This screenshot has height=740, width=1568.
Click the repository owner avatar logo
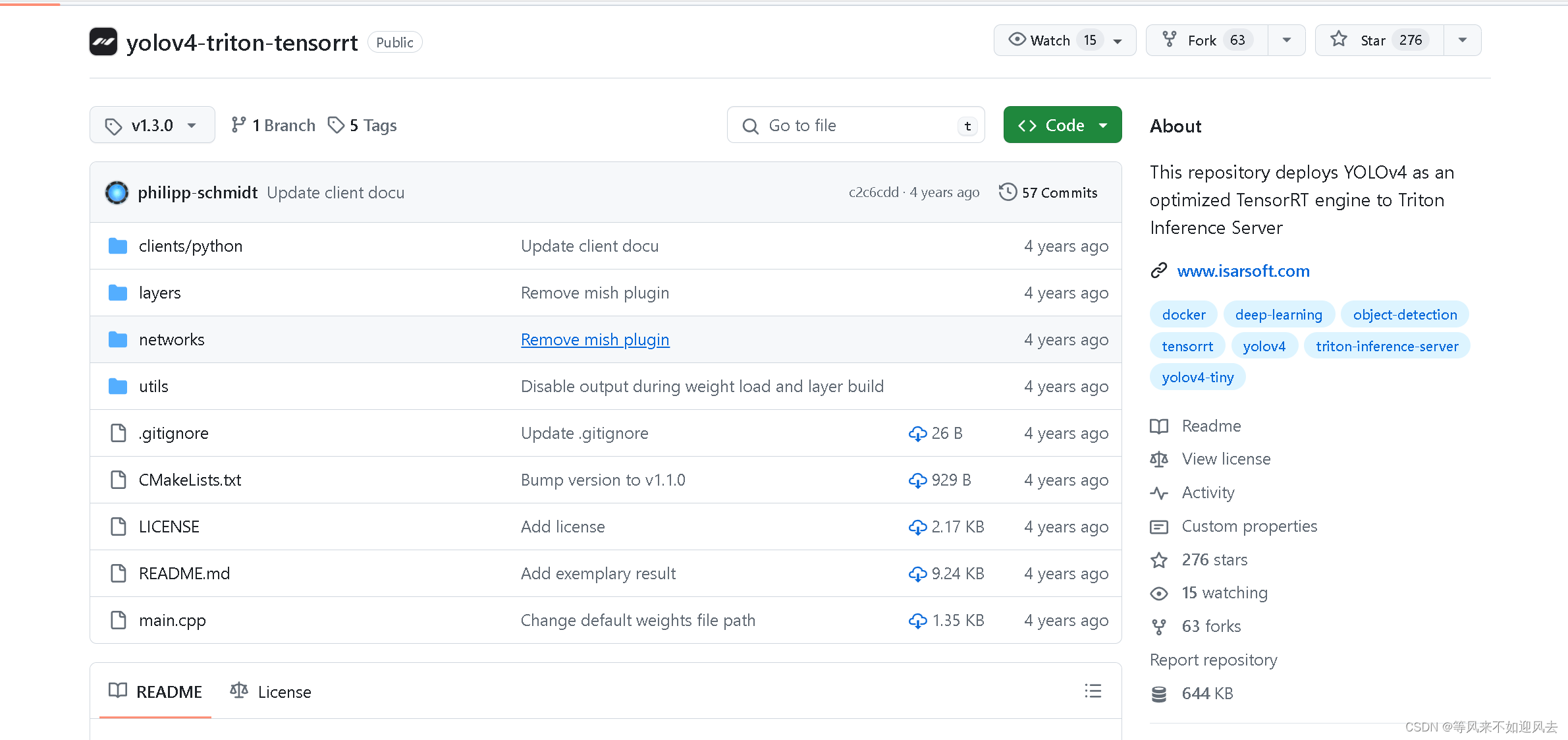tap(103, 42)
